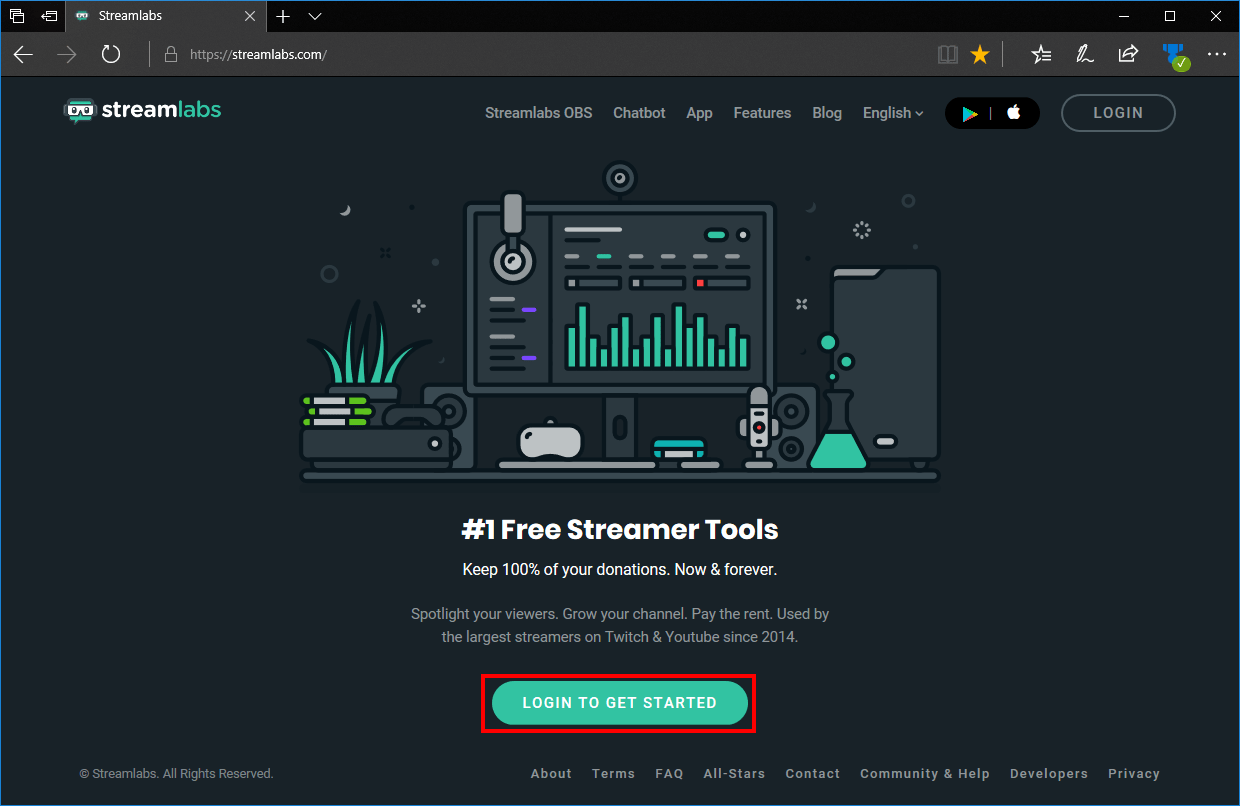Click the Apple download icon
The image size is (1240, 806).
point(1014,113)
